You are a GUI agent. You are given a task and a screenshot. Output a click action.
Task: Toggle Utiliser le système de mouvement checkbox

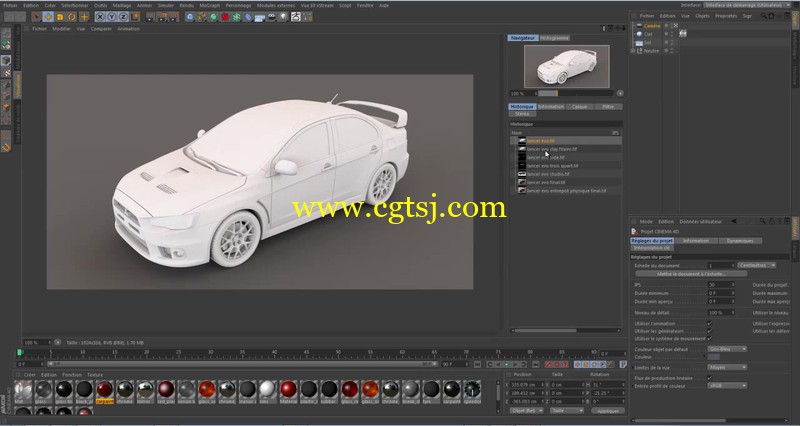710,338
